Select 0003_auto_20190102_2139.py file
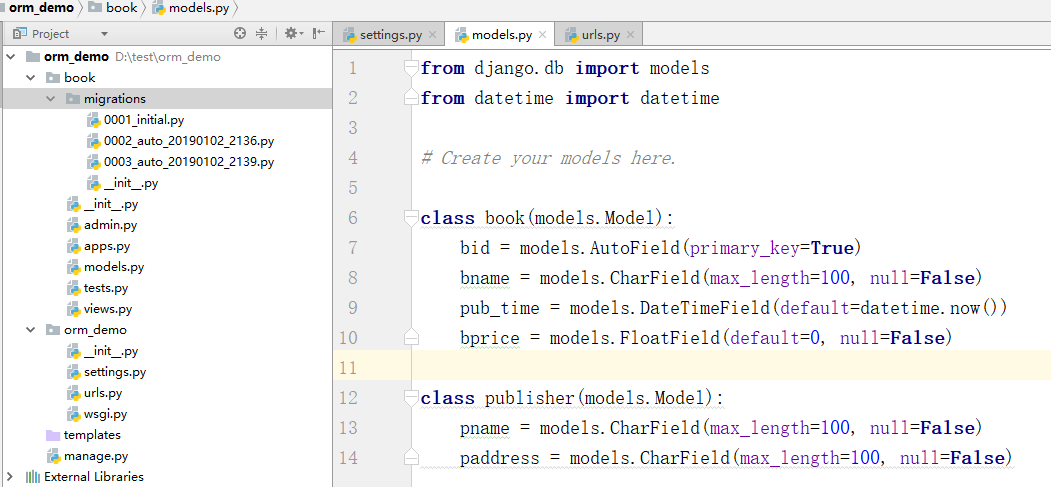 pos(188,162)
